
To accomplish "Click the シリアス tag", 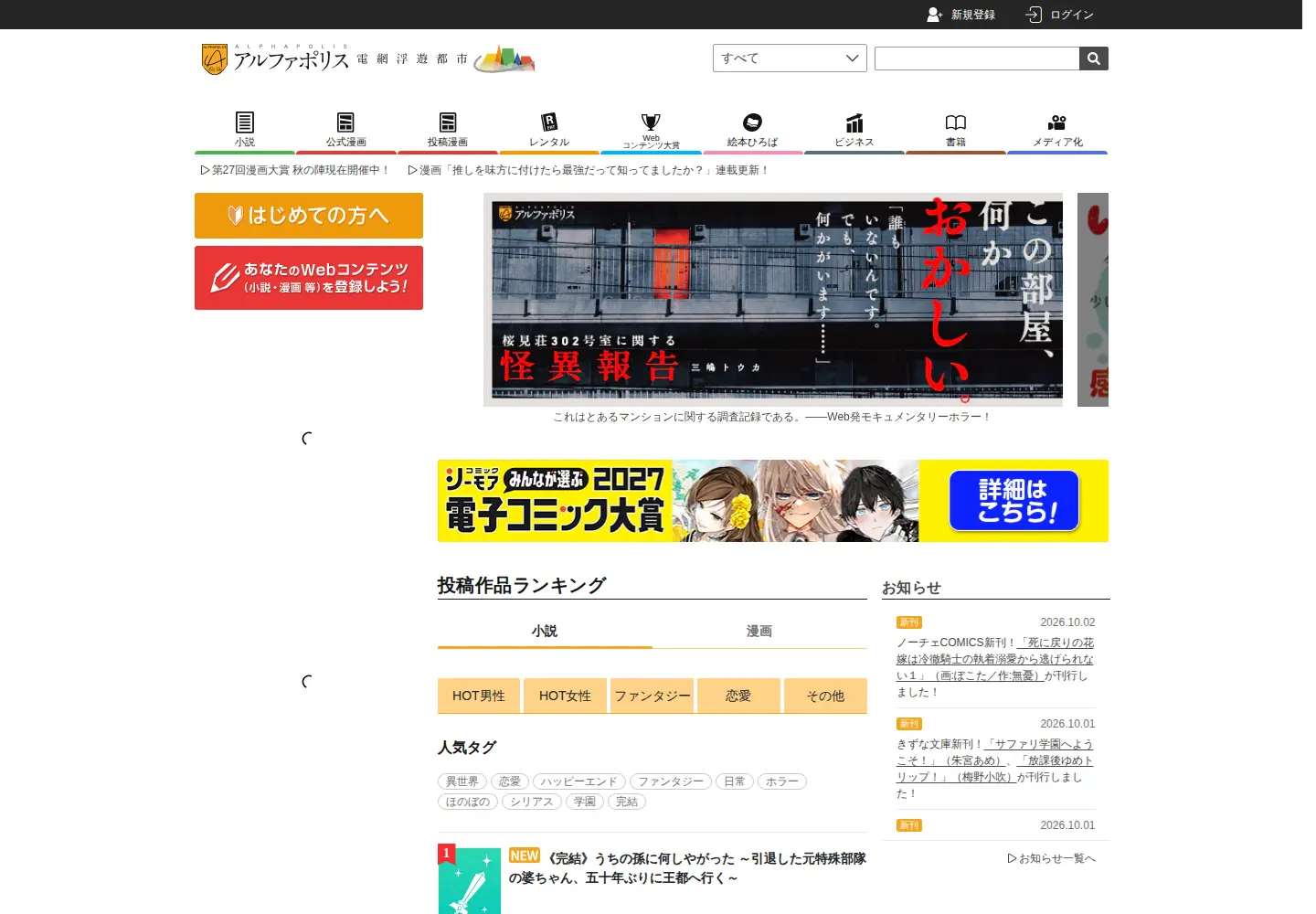I will point(532,802).
